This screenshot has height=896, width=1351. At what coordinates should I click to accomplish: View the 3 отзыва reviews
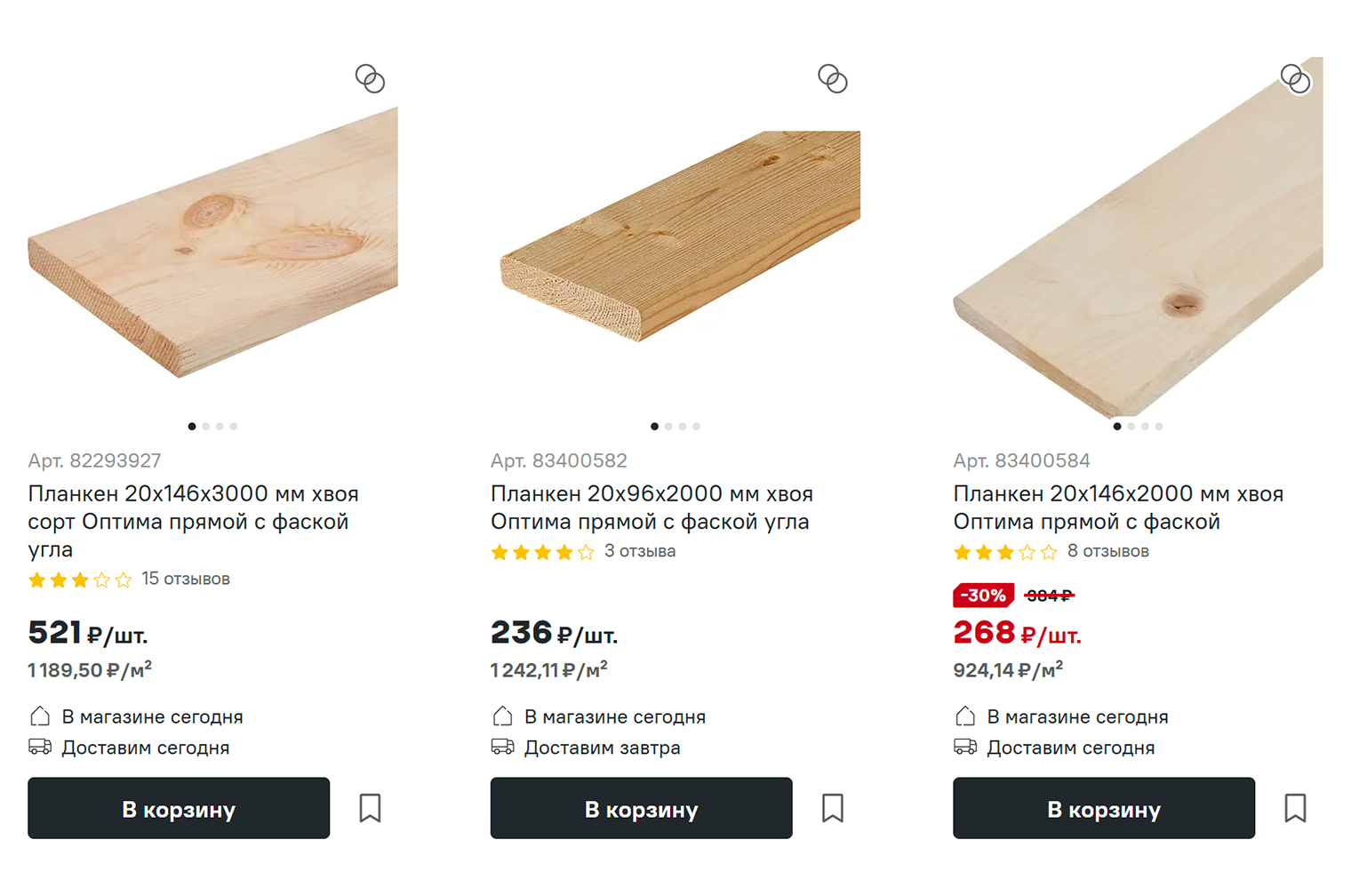(640, 551)
